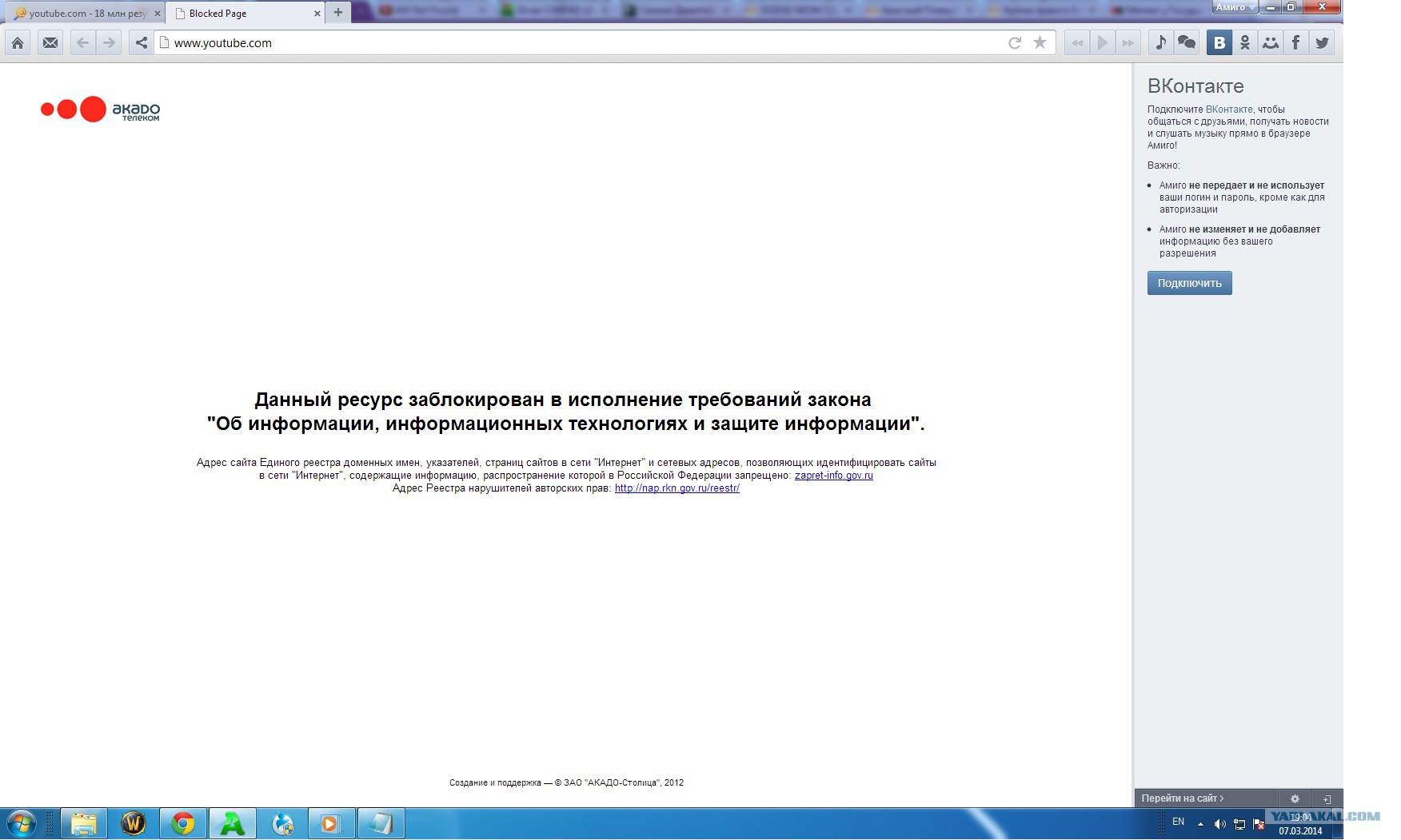This screenshot has width=1401, height=840.
Task: Close the youtube.com search results tab
Action: (x=157, y=14)
